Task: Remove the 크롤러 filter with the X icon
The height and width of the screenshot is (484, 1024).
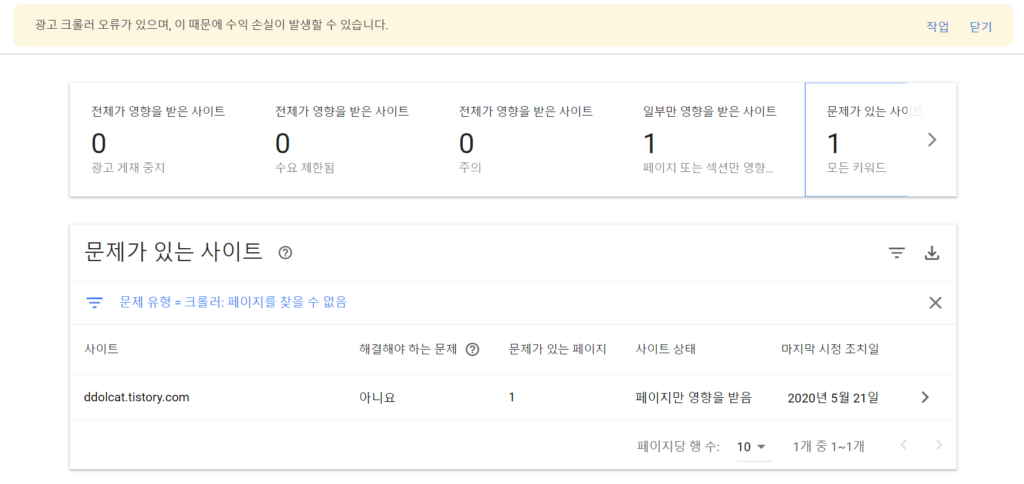Action: pyautogui.click(x=935, y=303)
